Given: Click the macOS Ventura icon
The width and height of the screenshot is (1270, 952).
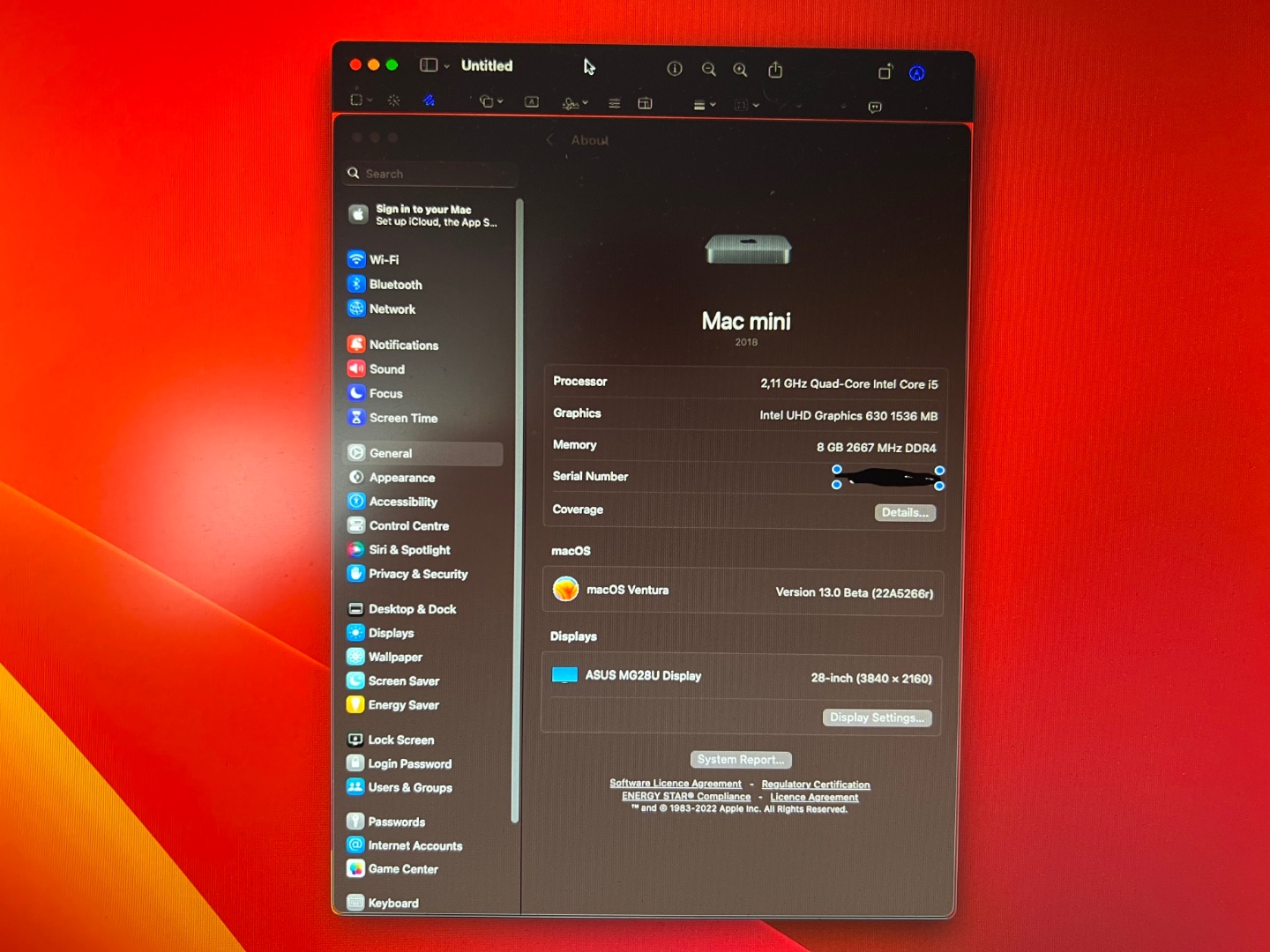Looking at the screenshot, I should (x=565, y=589).
